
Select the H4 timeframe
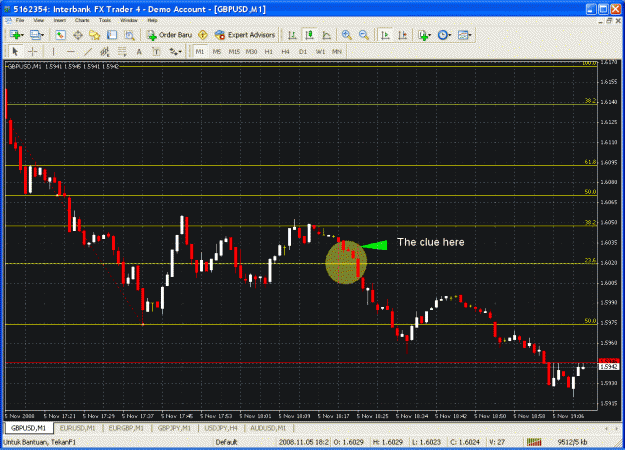click(285, 51)
